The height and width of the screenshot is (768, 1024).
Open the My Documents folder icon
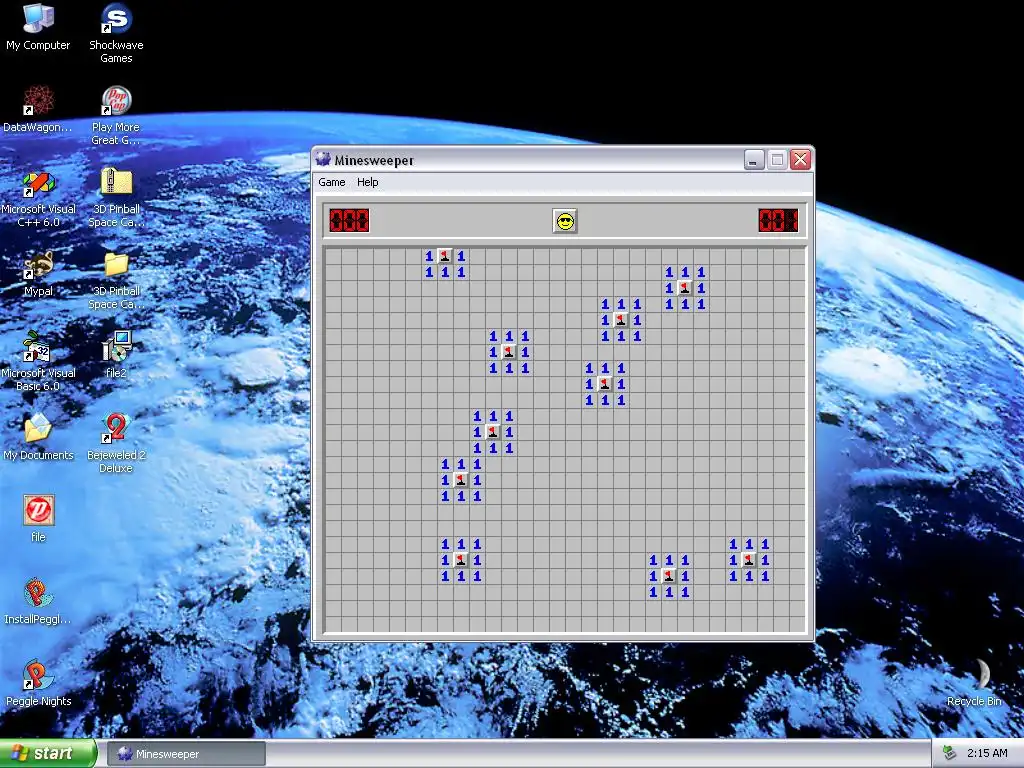tap(38, 428)
